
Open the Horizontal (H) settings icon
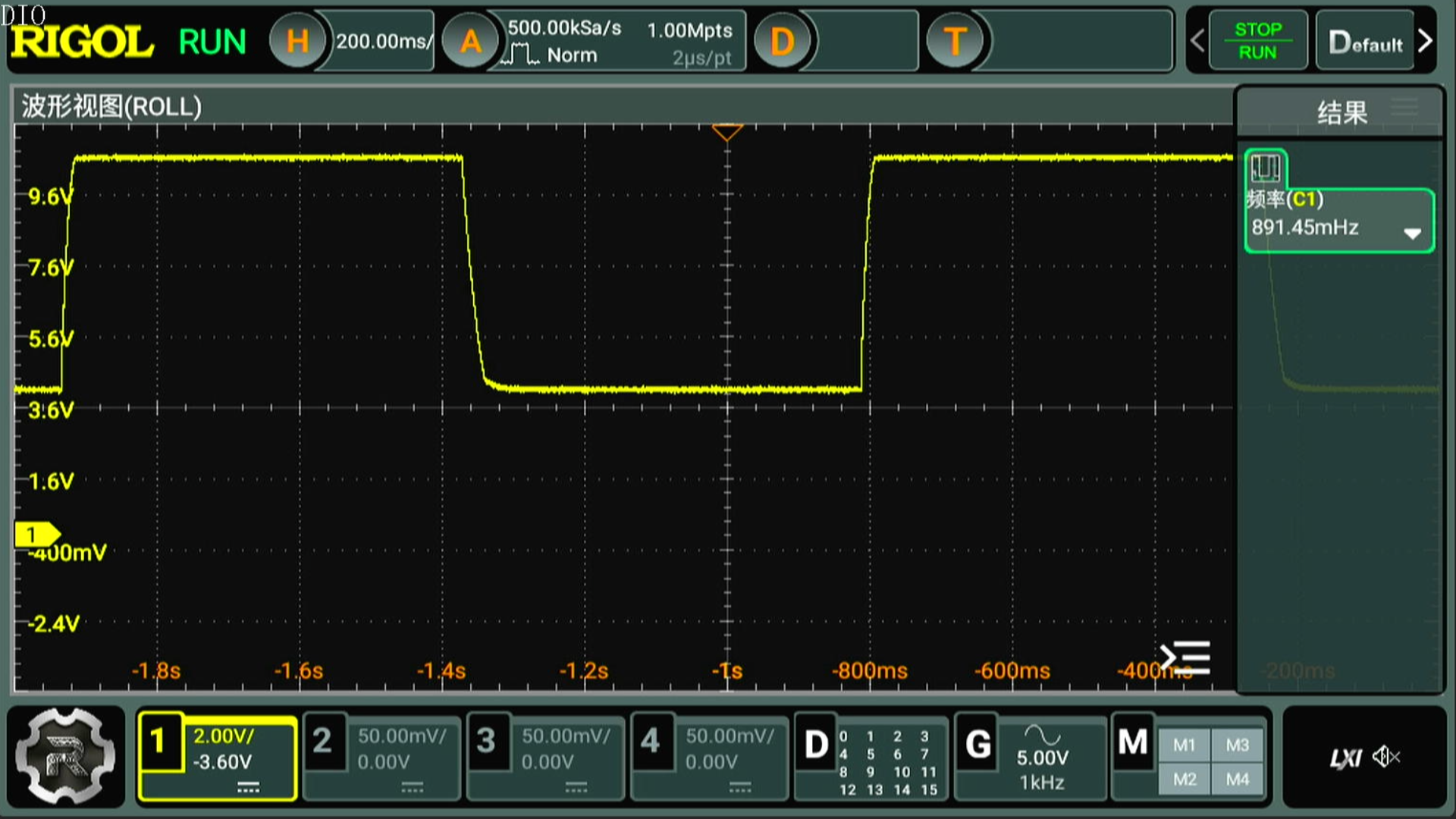click(x=297, y=41)
